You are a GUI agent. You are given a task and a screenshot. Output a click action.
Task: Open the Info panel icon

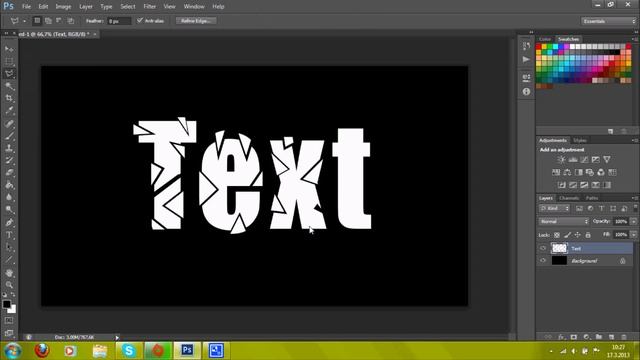tap(526, 91)
